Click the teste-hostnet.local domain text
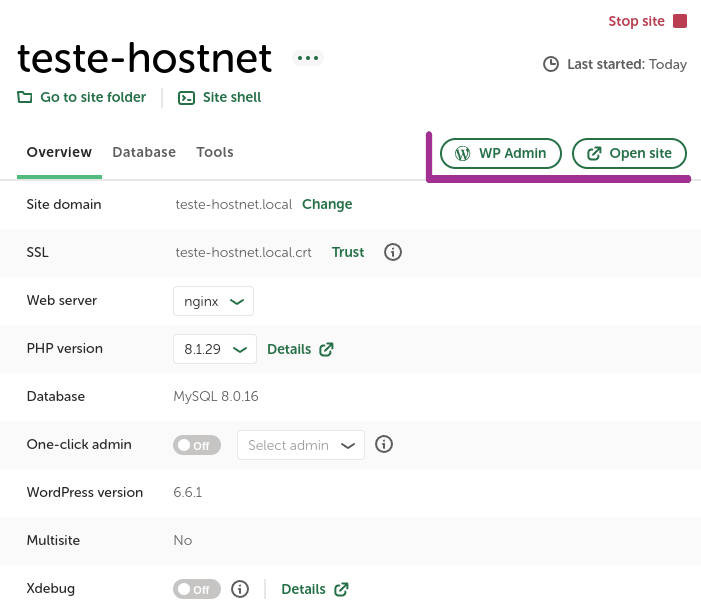 pyautogui.click(x=233, y=204)
